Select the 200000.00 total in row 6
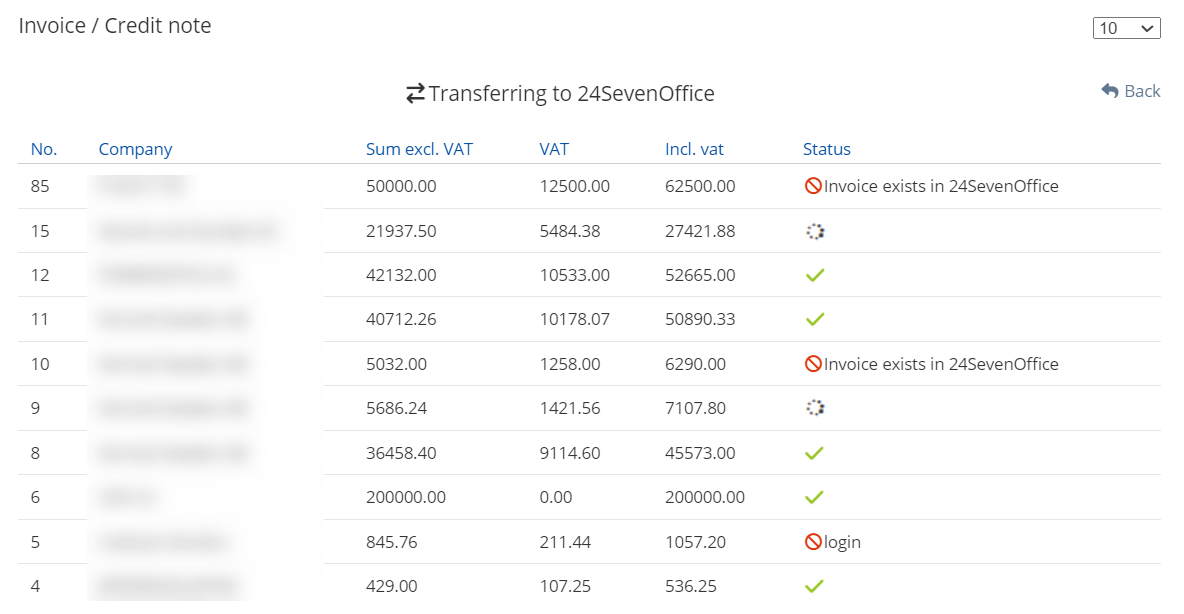1184x614 pixels. point(705,497)
